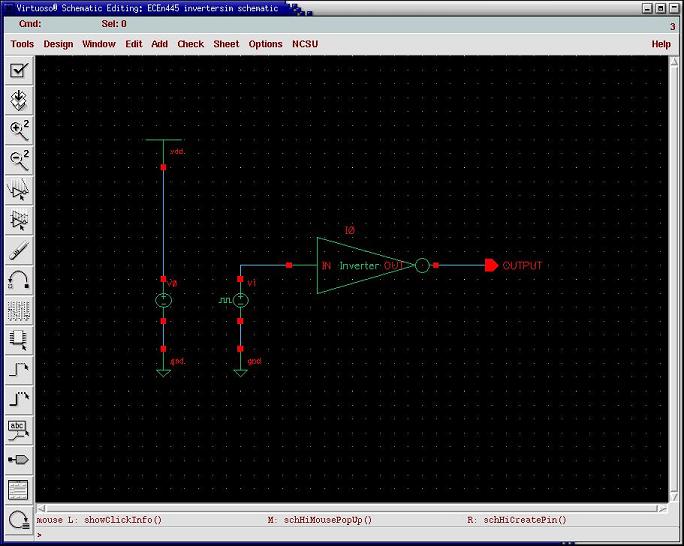Screen dimensions: 684x546
Task: Open the NCSU menu
Action: 304,44
